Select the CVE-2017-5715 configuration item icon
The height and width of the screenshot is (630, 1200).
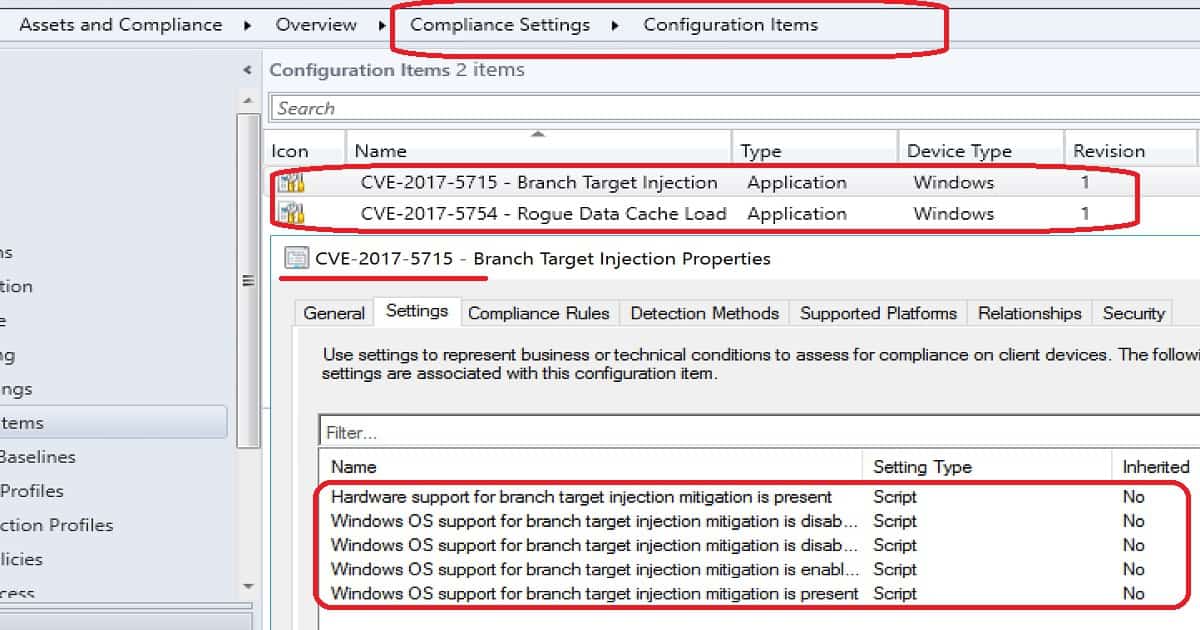291,183
